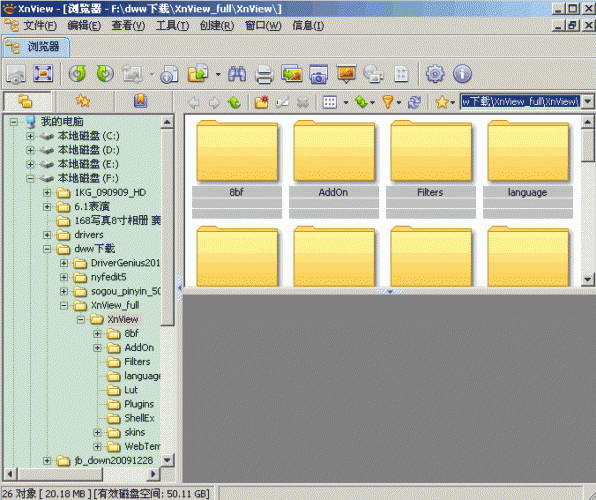Open the 工具(T) menu
This screenshot has height=500, width=596.
coord(172,25)
